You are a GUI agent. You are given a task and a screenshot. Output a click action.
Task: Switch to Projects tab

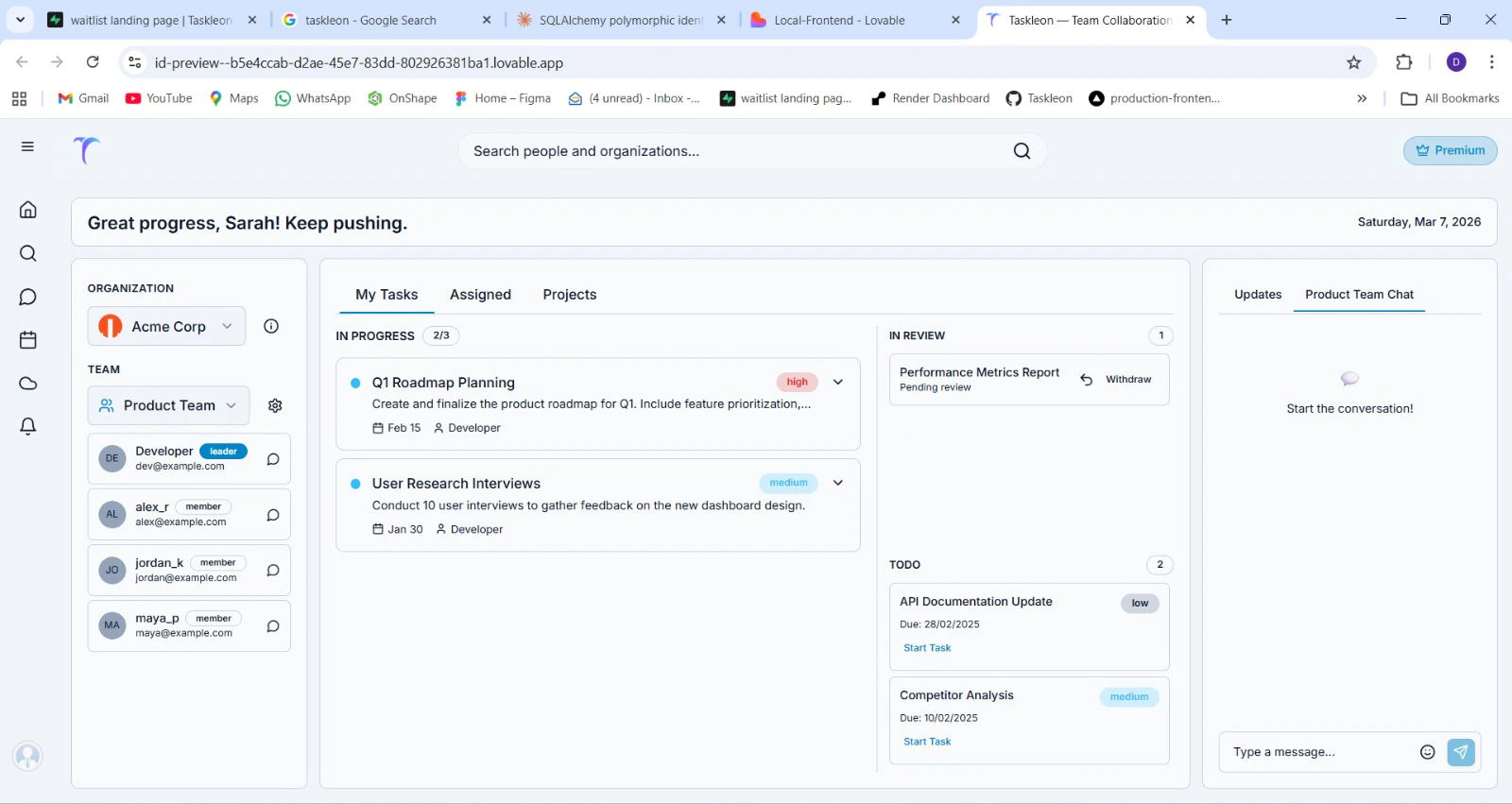click(x=570, y=295)
